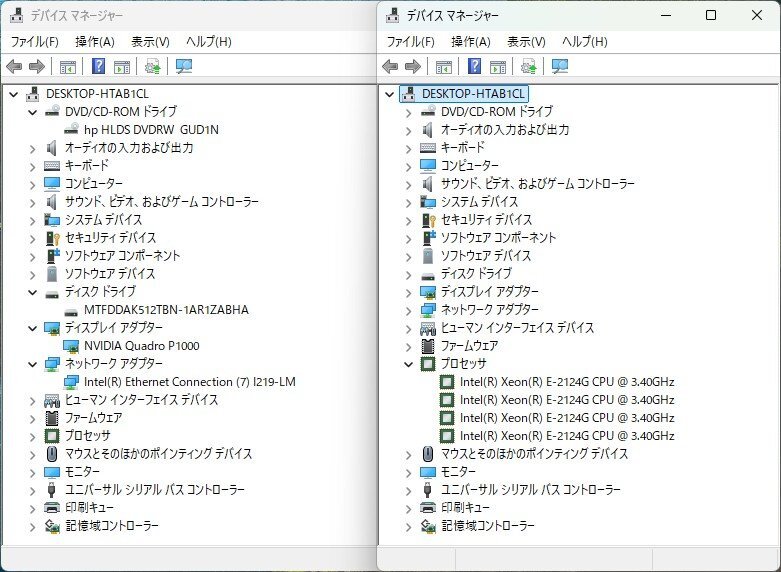The image size is (781, 572).
Task: Open 操作(A) menu in right window
Action: pos(471,42)
